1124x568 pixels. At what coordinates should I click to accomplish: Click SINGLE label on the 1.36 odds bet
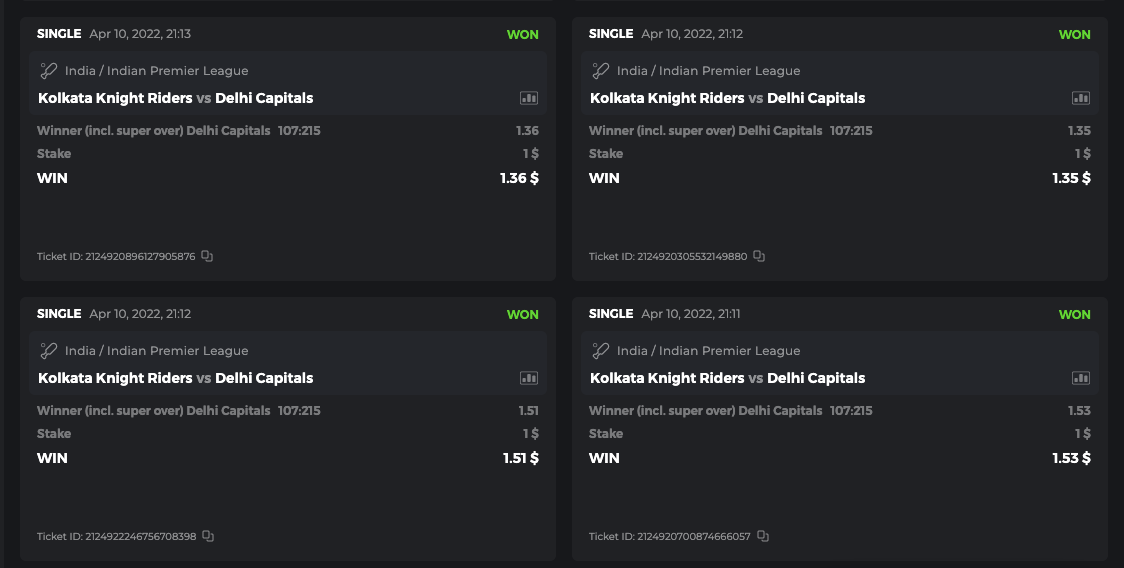pos(59,34)
